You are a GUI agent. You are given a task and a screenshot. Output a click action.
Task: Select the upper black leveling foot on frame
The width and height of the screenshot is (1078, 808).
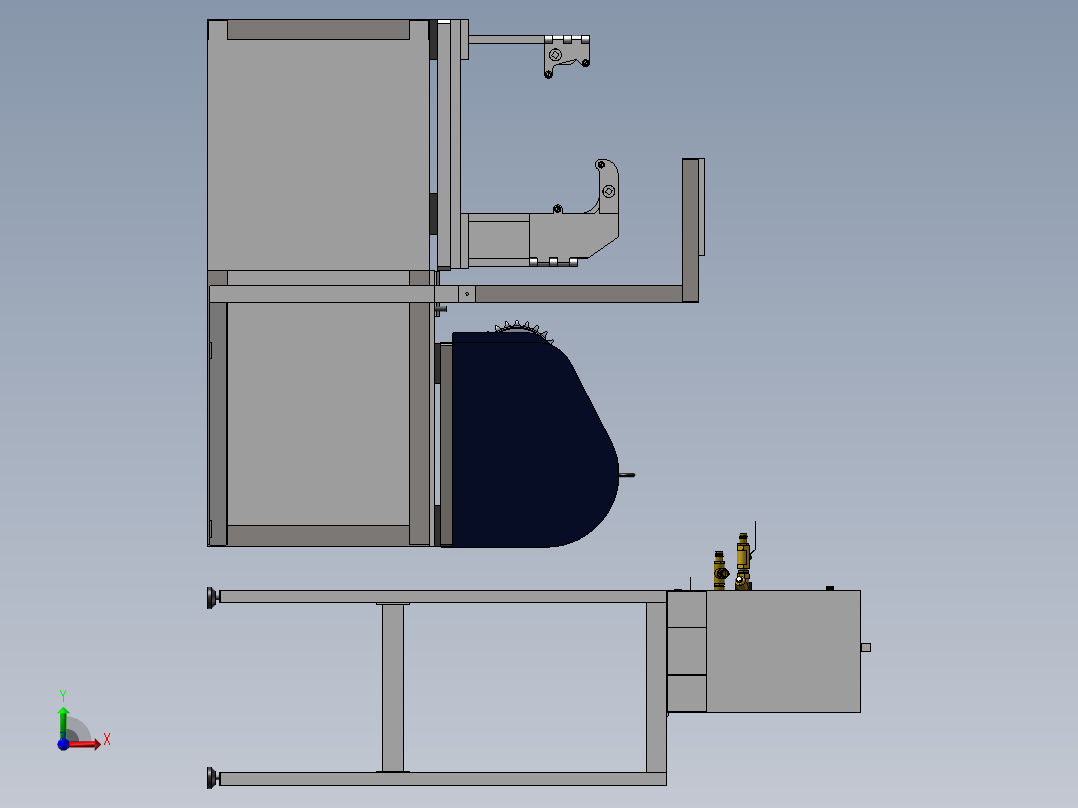tap(212, 598)
